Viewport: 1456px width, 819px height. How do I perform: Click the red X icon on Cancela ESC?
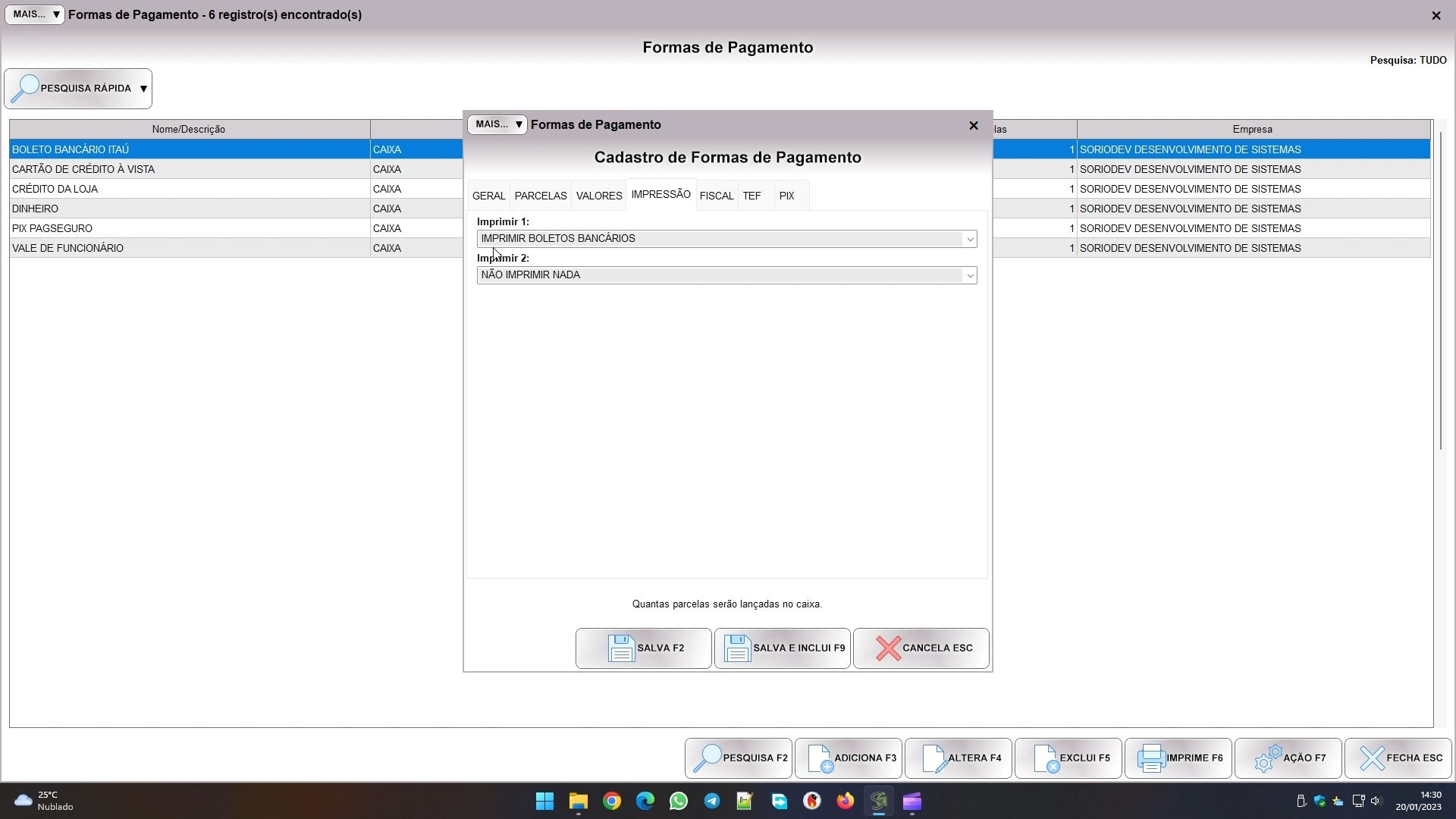888,648
